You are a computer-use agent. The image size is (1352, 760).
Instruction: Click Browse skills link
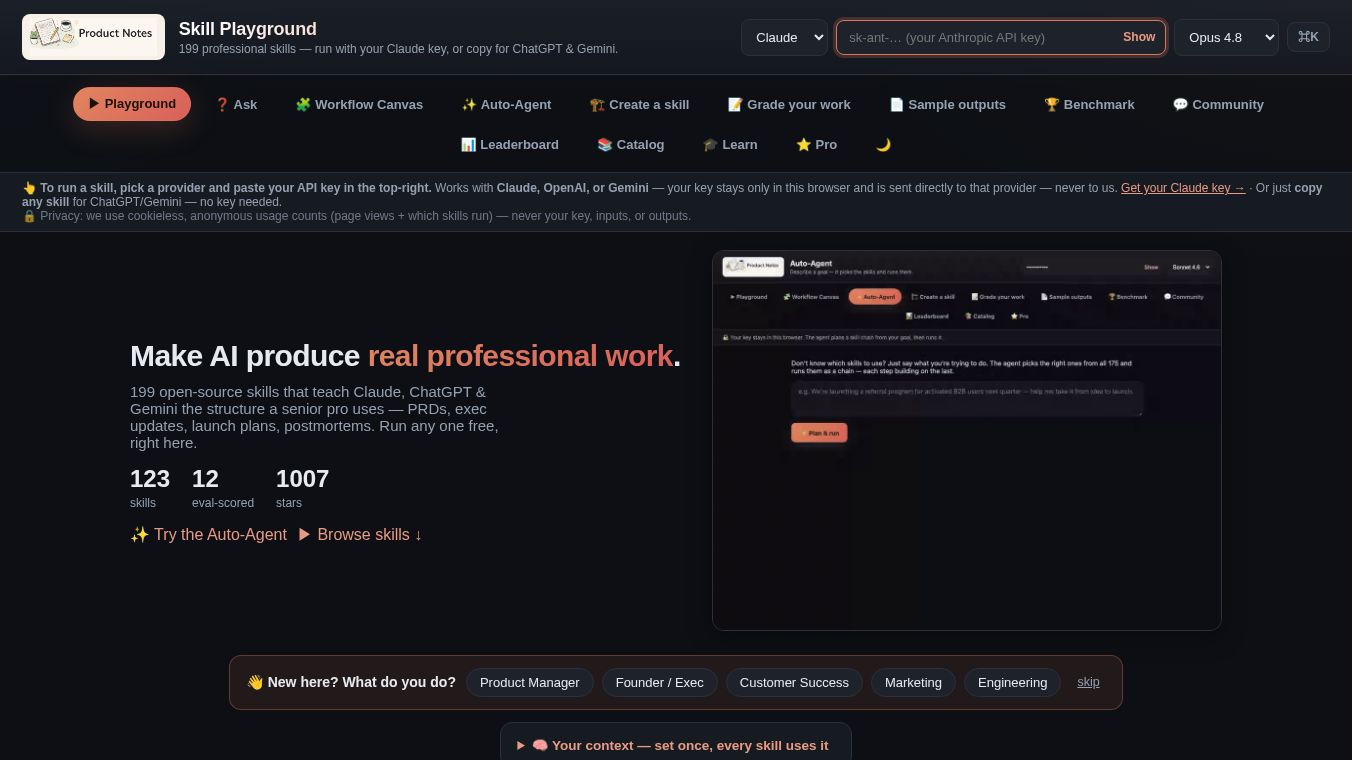360,534
